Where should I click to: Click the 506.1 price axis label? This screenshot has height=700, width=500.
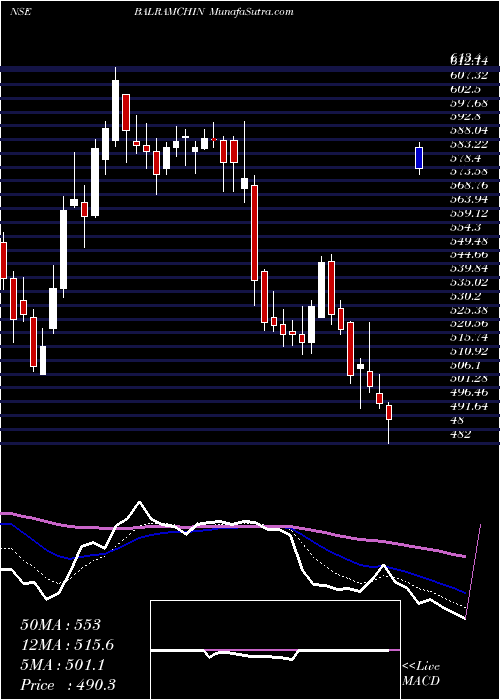click(x=466, y=365)
